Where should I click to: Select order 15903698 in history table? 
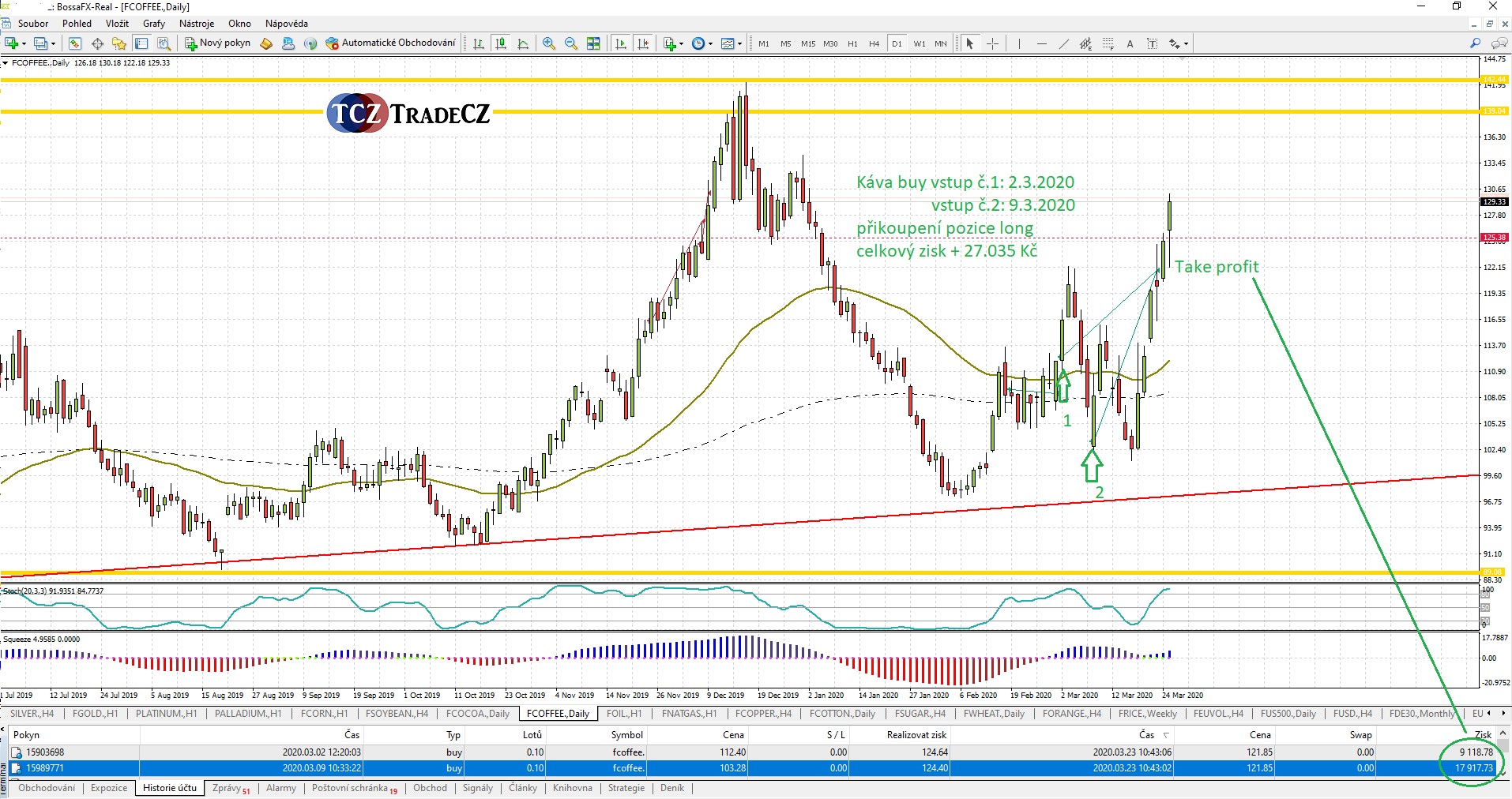pyautogui.click(x=45, y=752)
